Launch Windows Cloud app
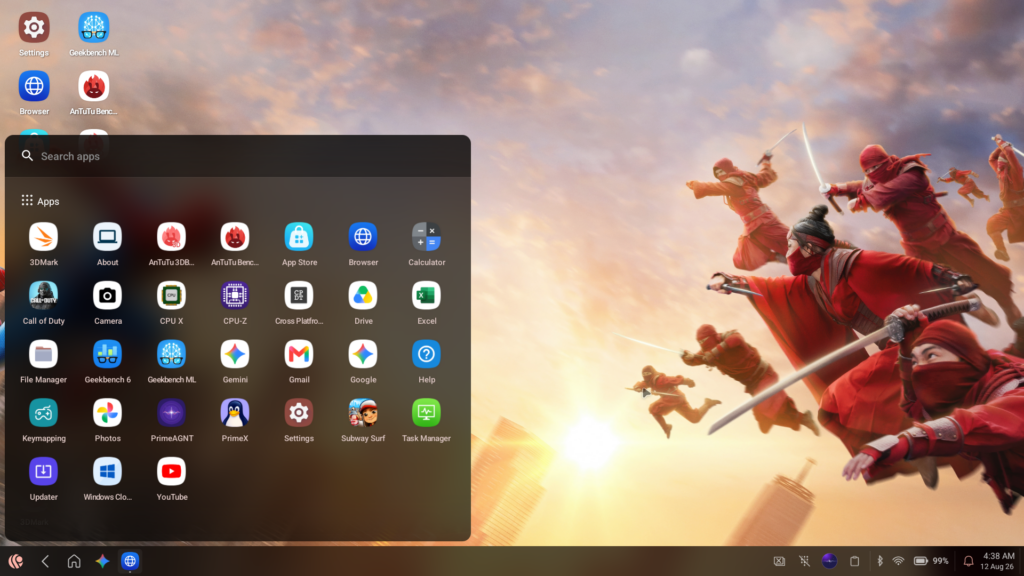The image size is (1024, 576). 107,472
